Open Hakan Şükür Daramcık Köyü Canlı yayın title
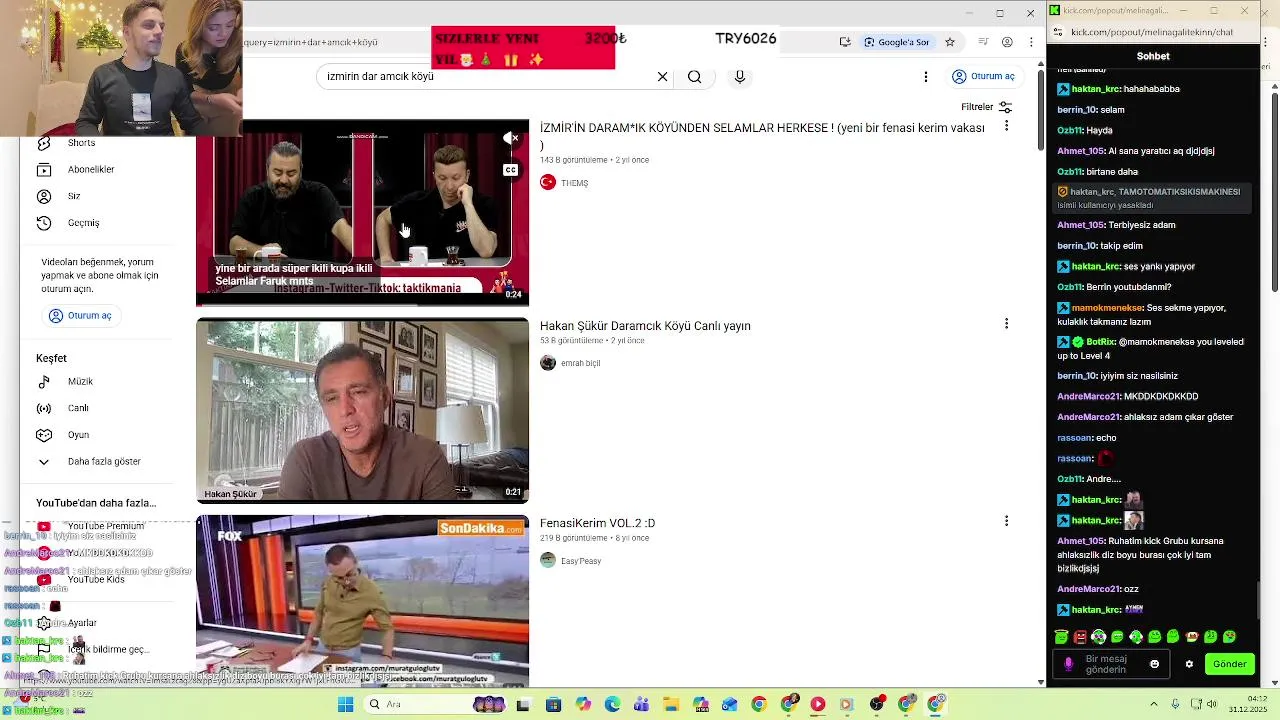This screenshot has height=720, width=1280. [x=645, y=326]
